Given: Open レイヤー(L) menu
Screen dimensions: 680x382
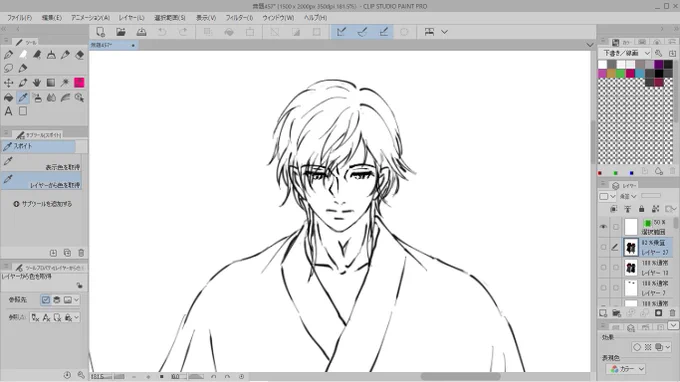Looking at the screenshot, I should click(x=131, y=18).
